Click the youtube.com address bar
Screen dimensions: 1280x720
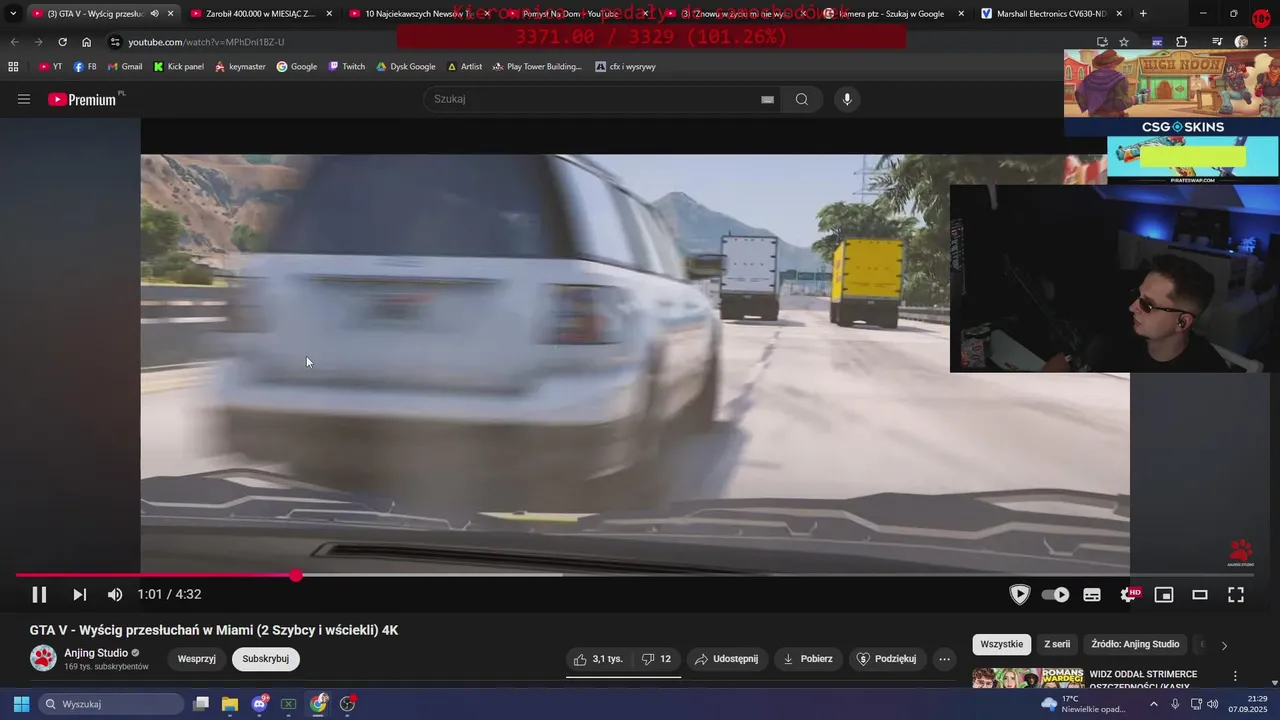click(x=600, y=42)
